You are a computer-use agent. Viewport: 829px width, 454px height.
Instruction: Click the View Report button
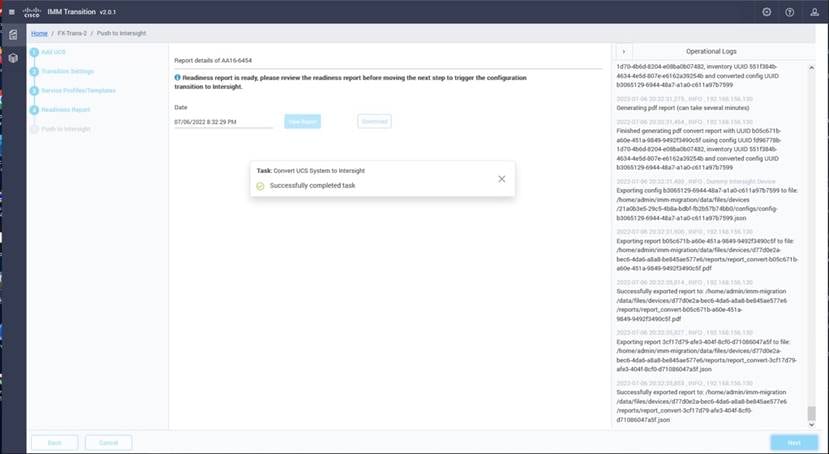pos(302,122)
